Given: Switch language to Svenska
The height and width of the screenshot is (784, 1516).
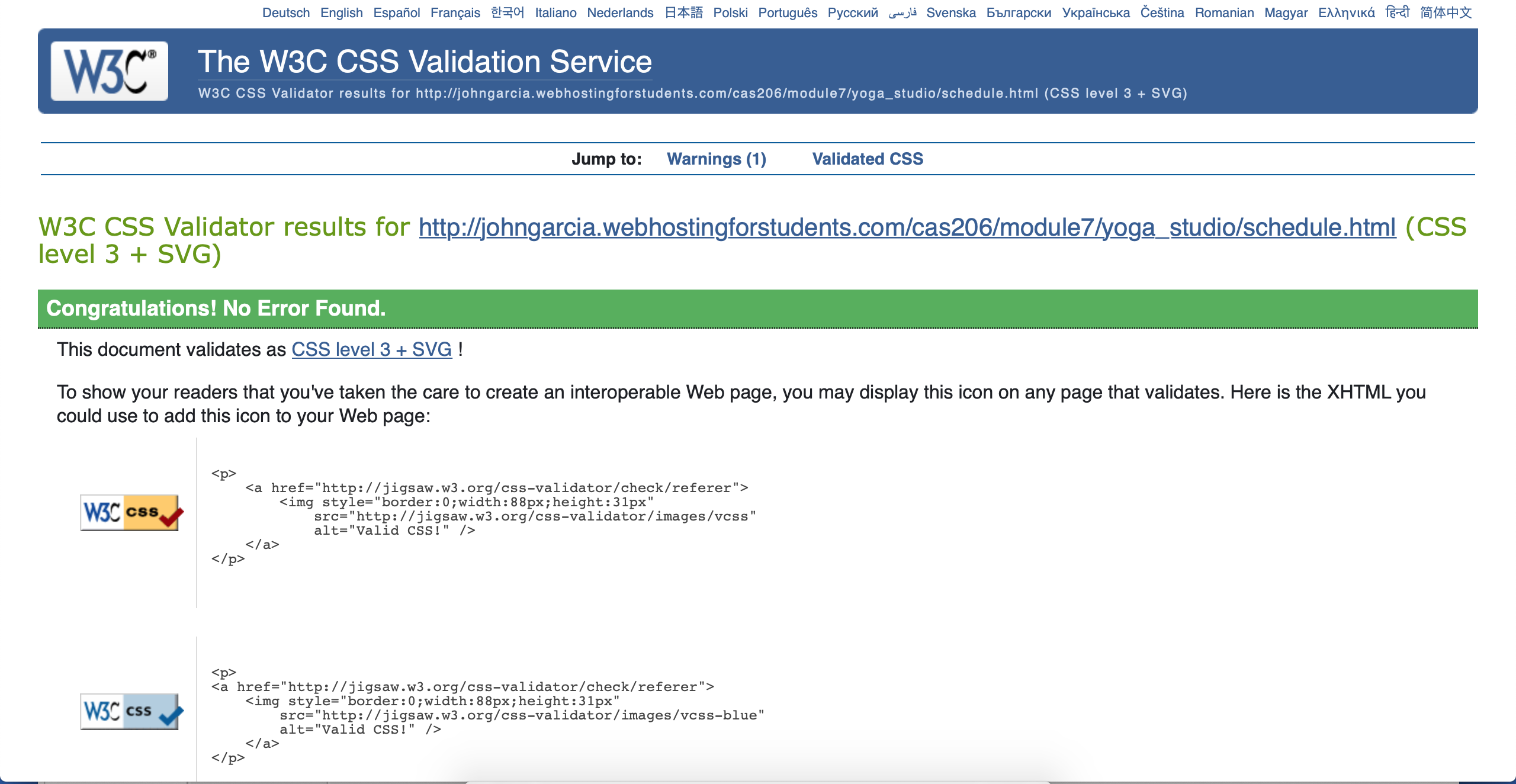Looking at the screenshot, I should click(x=950, y=12).
